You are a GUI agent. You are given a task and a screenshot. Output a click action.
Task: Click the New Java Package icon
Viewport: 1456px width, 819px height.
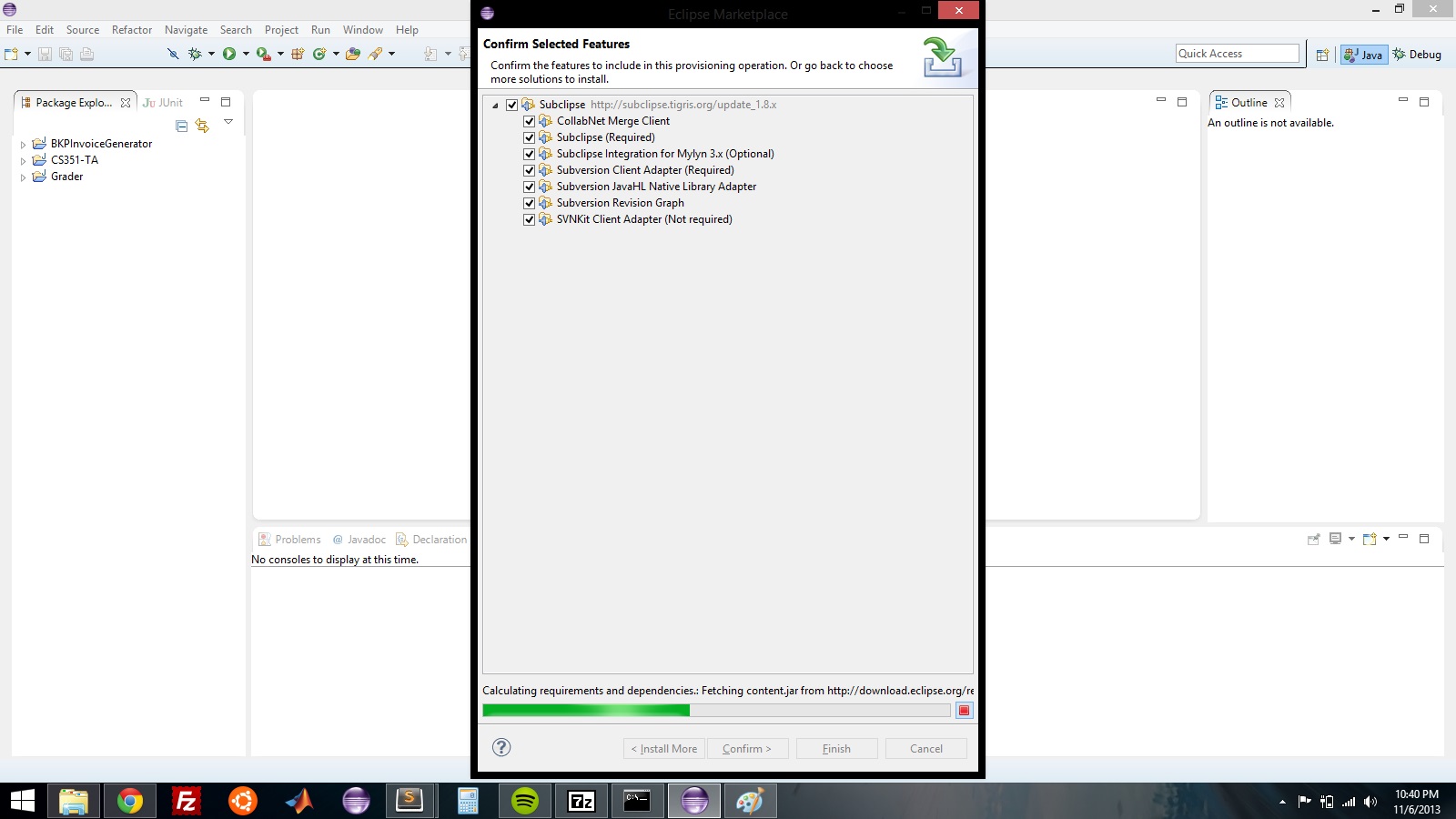tap(298, 54)
